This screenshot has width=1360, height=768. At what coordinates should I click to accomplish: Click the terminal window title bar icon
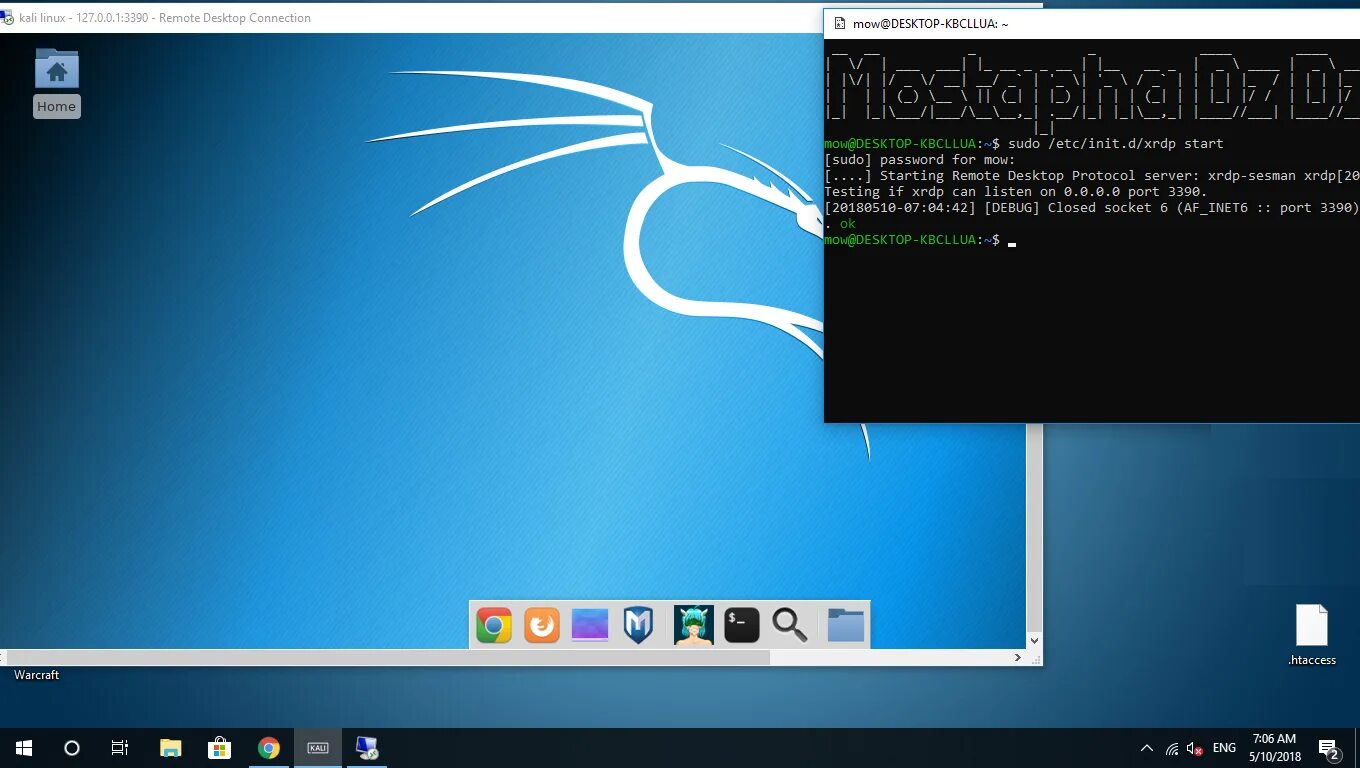tap(840, 23)
